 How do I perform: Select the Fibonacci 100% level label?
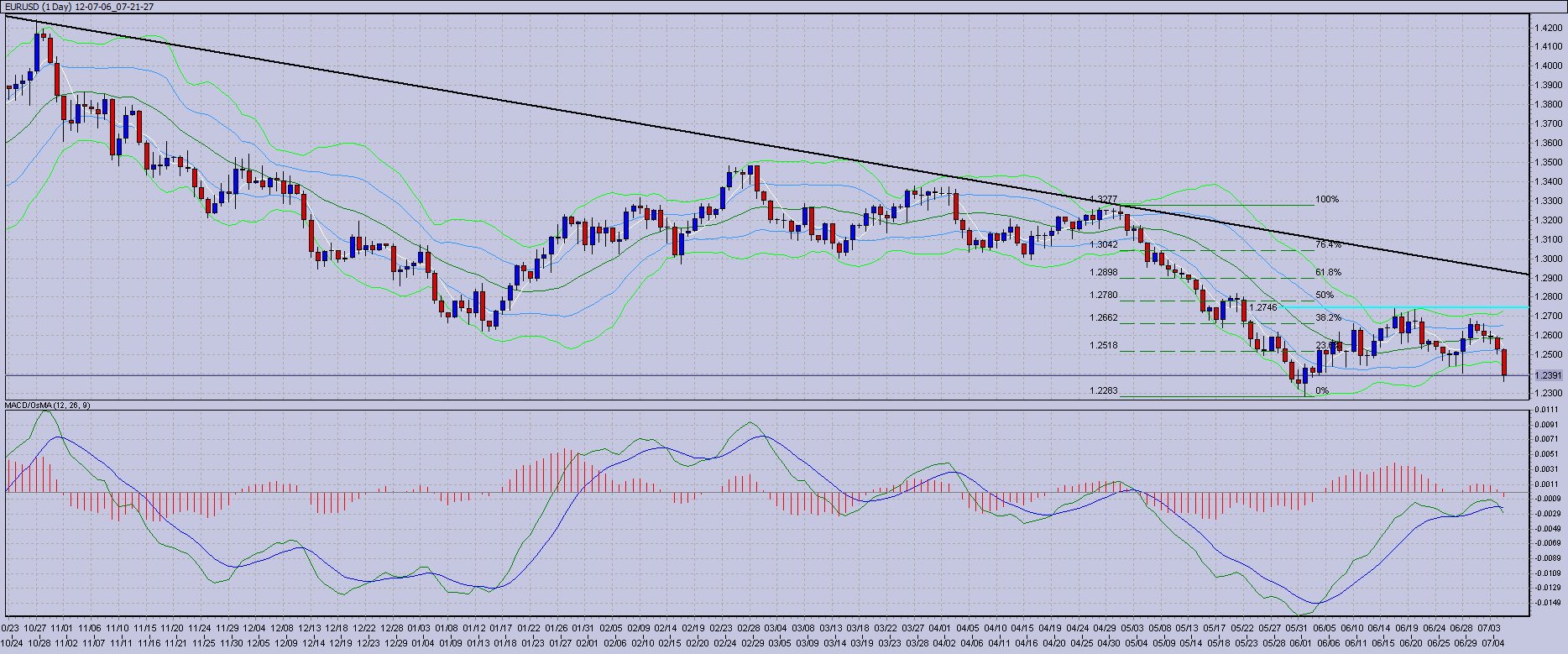point(1327,200)
